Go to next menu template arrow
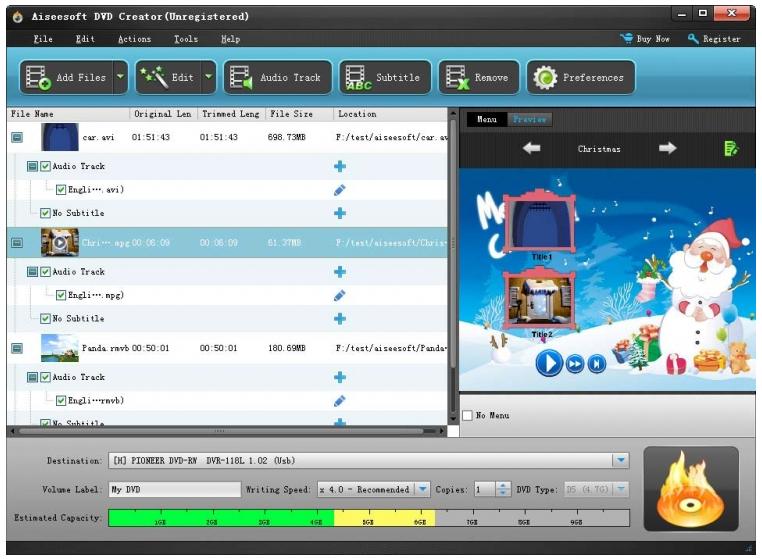 (x=667, y=148)
